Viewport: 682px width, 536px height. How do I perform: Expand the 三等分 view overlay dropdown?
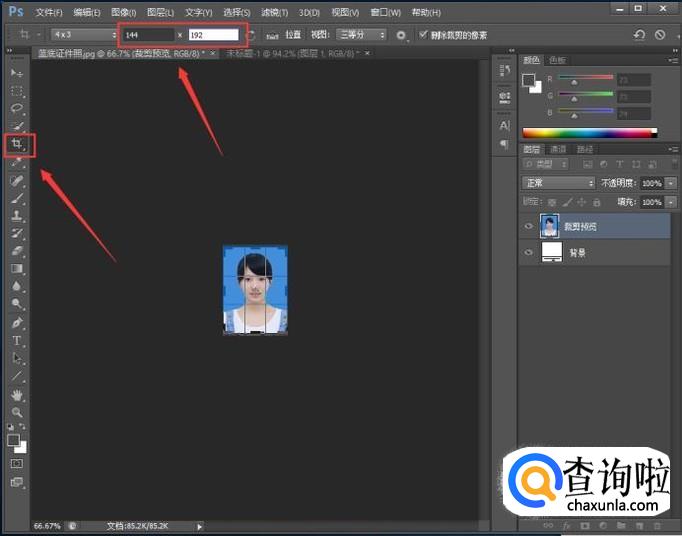click(360, 34)
